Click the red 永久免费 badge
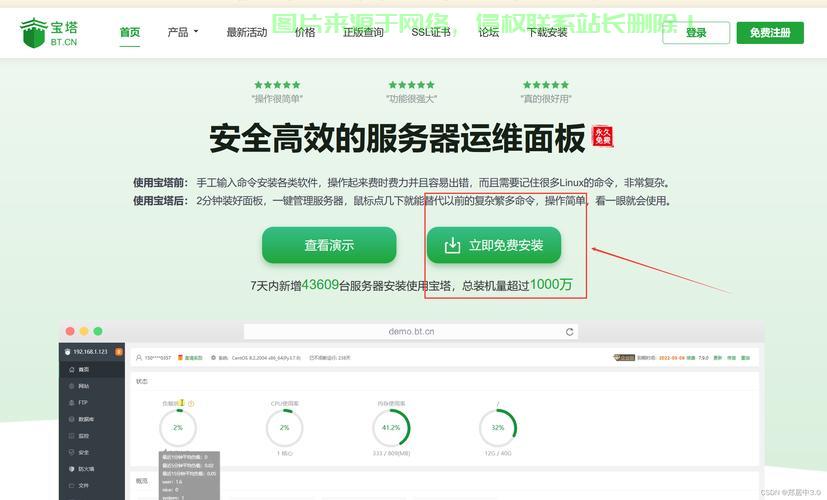This screenshot has width=827, height=500. coord(602,137)
